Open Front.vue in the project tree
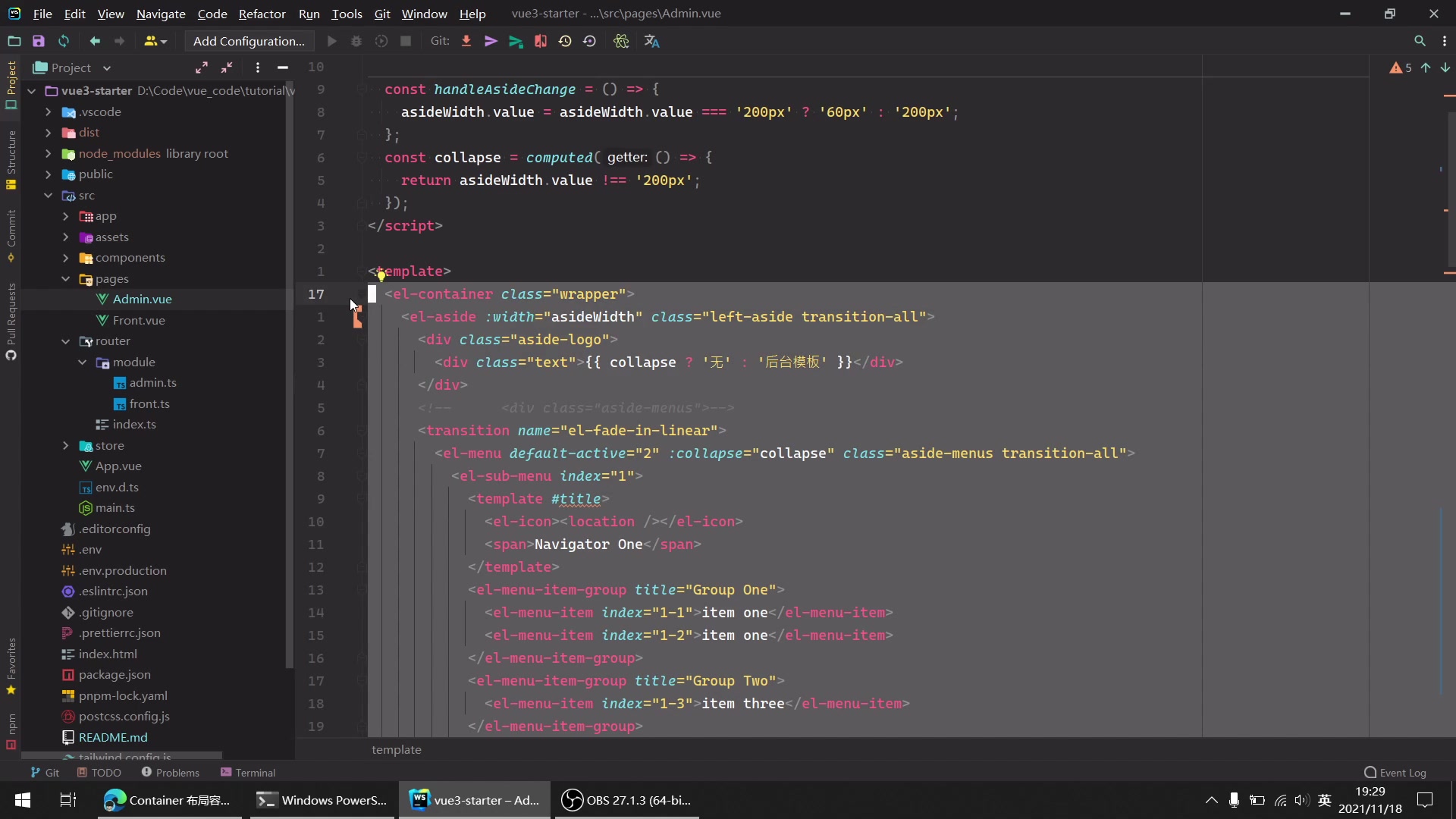This screenshot has height=819, width=1456. [x=139, y=320]
